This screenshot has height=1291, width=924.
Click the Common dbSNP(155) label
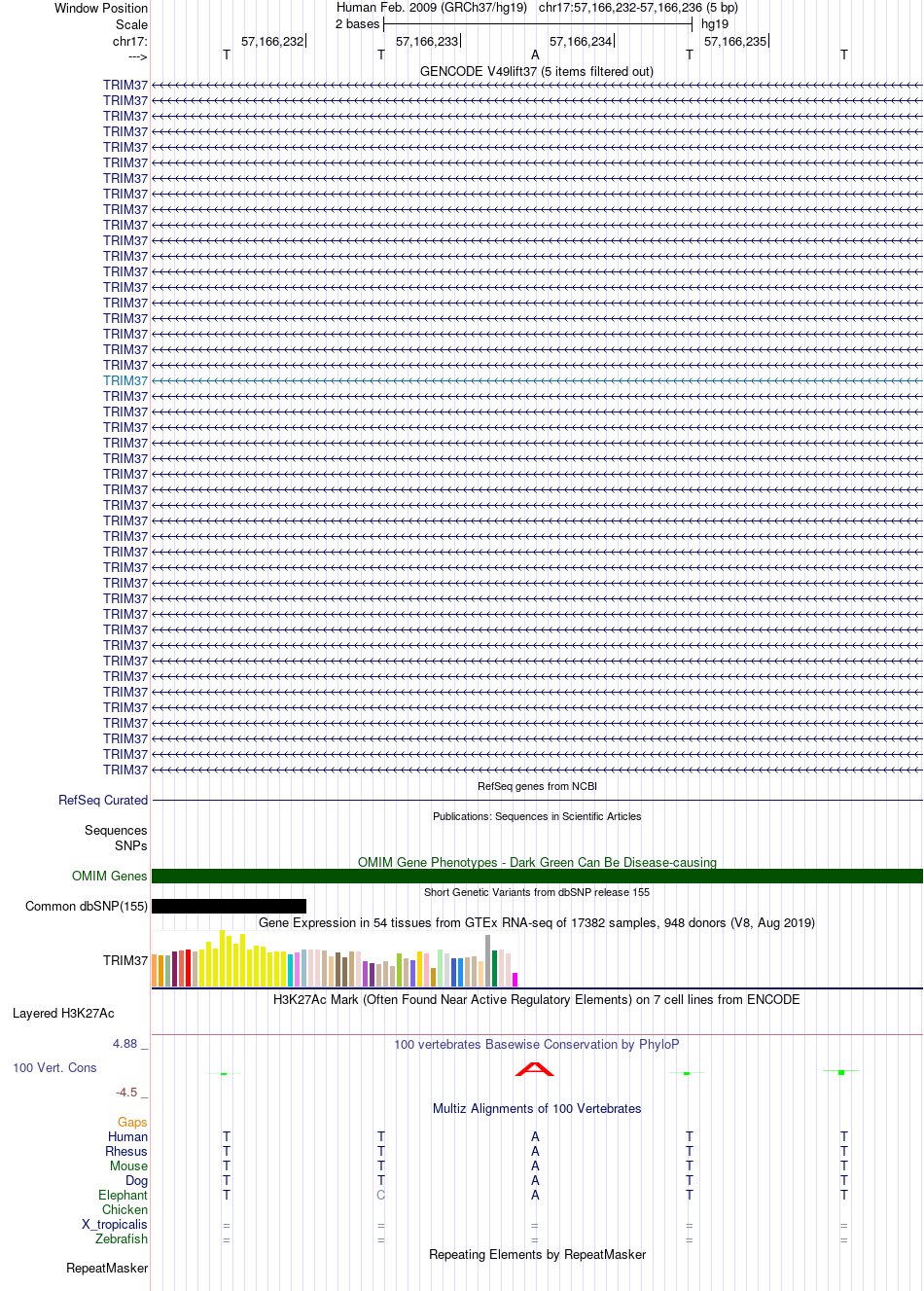coord(87,906)
